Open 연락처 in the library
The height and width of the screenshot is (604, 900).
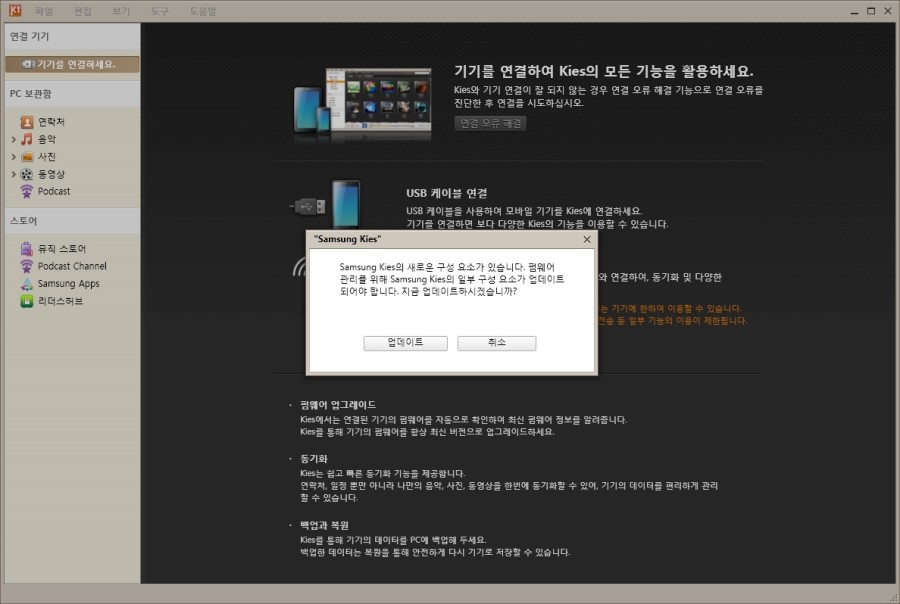pyautogui.click(x=51, y=122)
